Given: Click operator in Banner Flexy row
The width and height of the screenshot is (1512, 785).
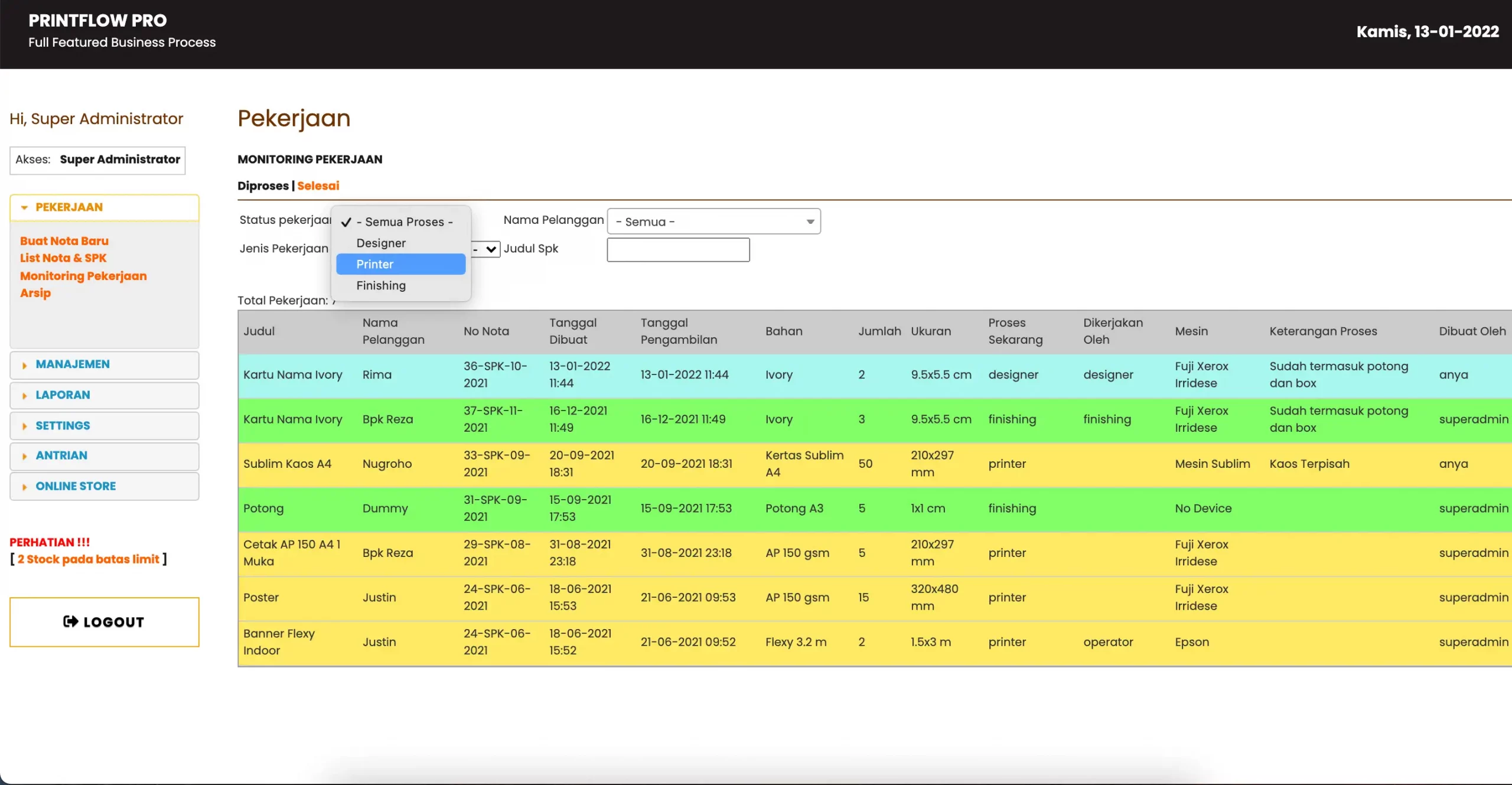Looking at the screenshot, I should (1108, 642).
